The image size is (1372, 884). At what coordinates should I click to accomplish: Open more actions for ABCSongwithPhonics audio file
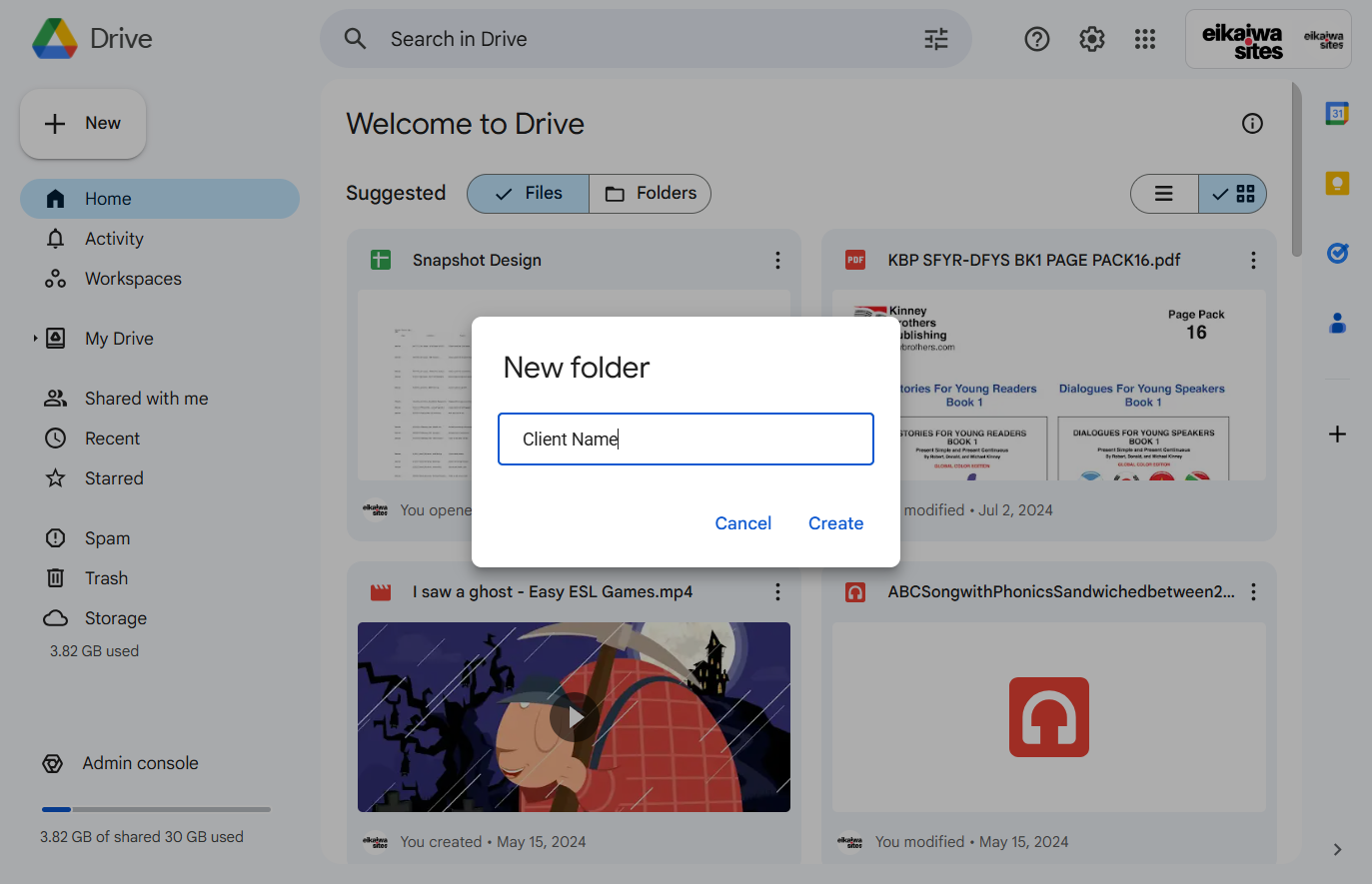1253,592
